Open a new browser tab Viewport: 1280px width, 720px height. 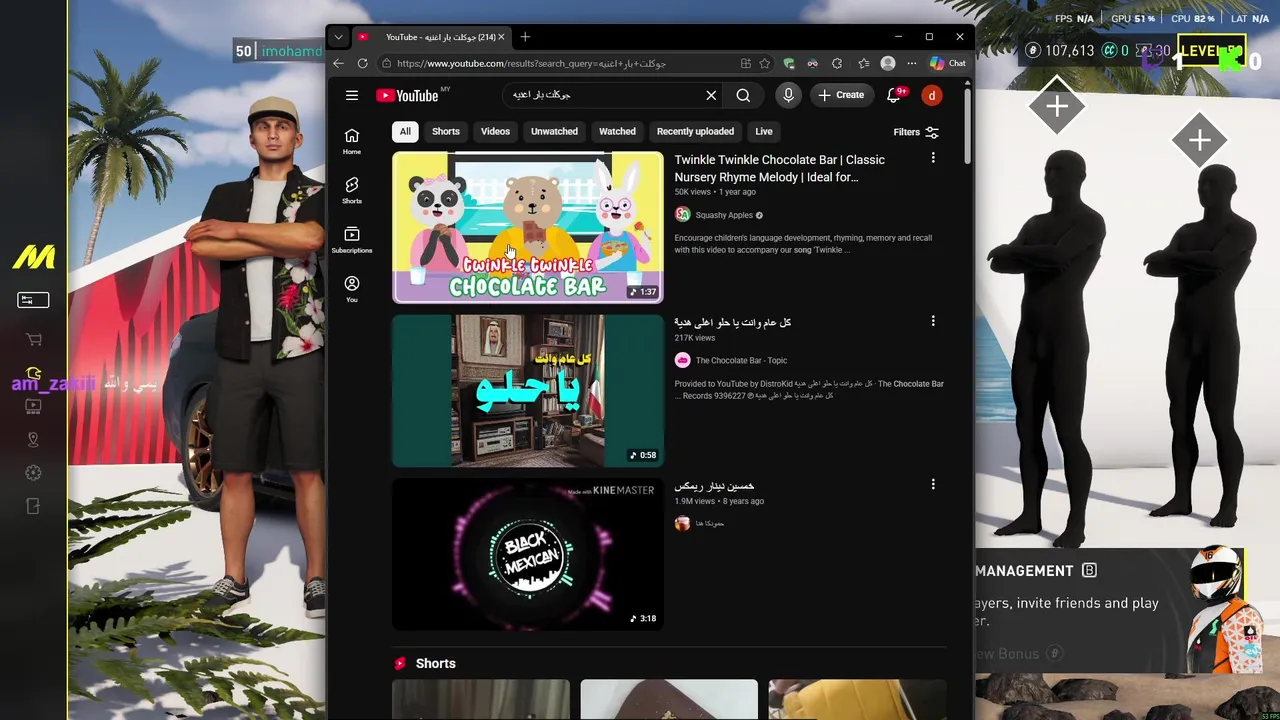pyautogui.click(x=525, y=37)
